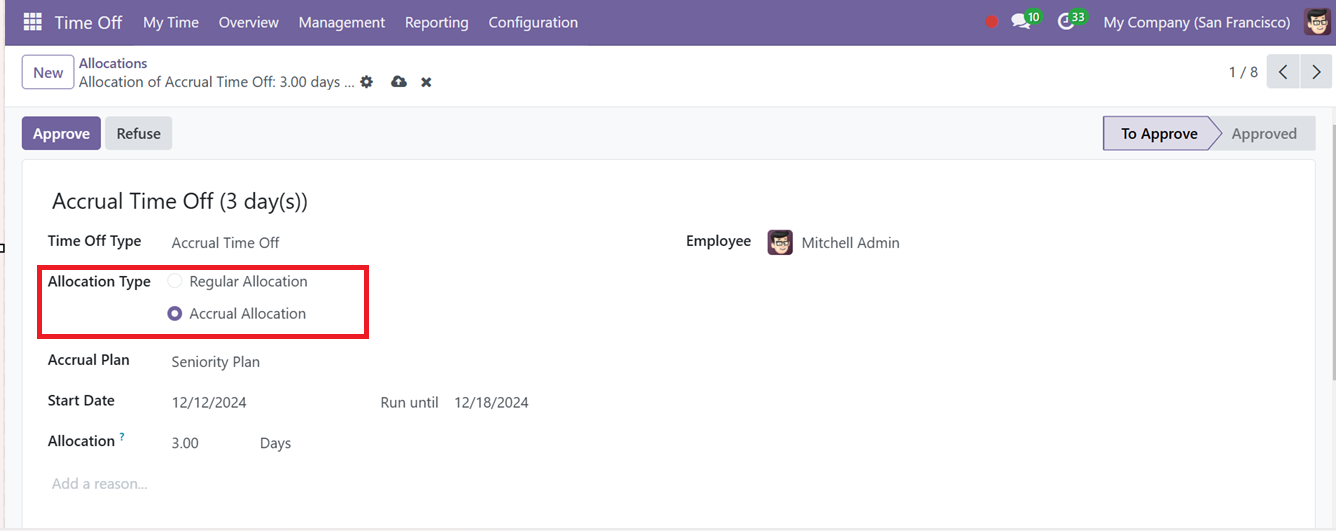Open the Configuration menu
The height and width of the screenshot is (531, 1336).
coord(533,22)
